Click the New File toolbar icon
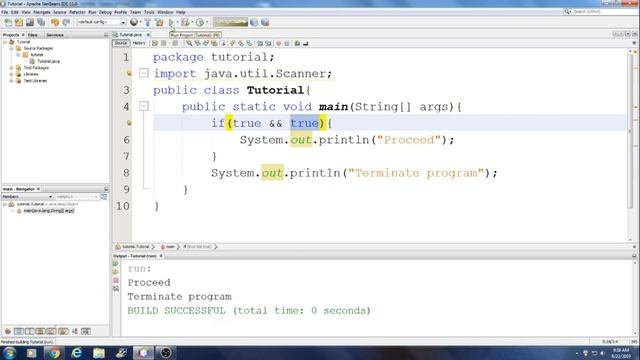This screenshot has height=360, width=640. [x=8, y=22]
